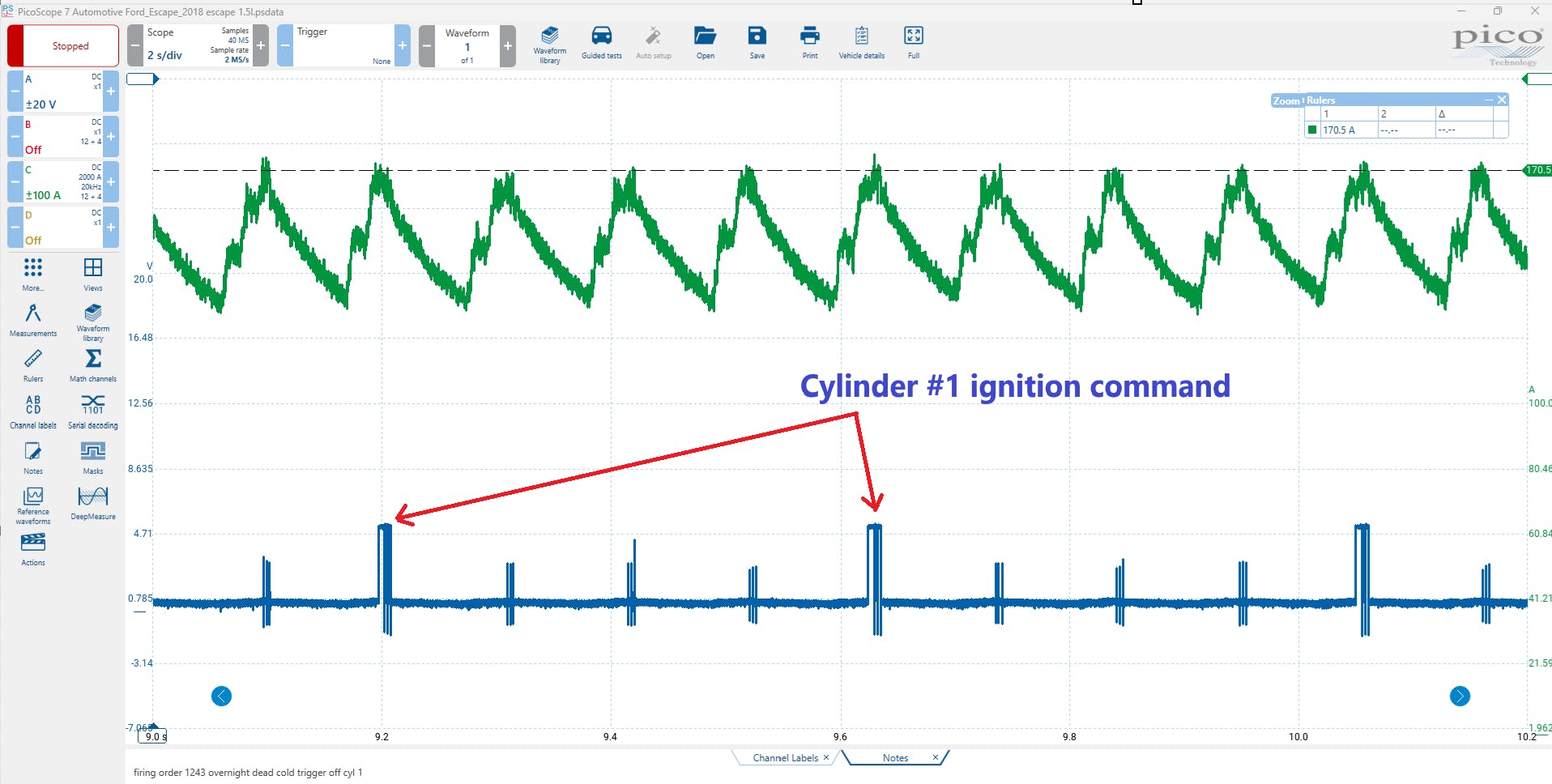Open the Masks tool

tap(92, 455)
